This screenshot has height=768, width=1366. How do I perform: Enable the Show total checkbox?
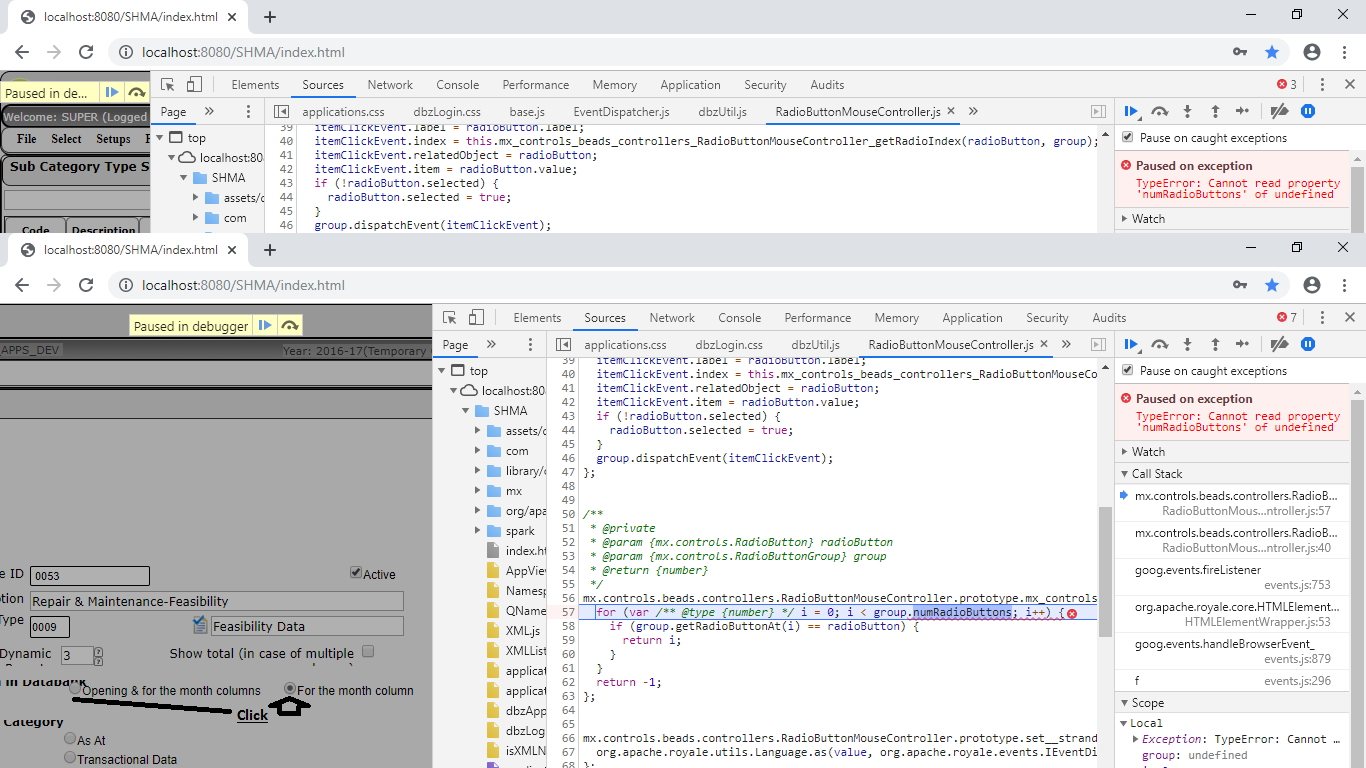pos(368,650)
